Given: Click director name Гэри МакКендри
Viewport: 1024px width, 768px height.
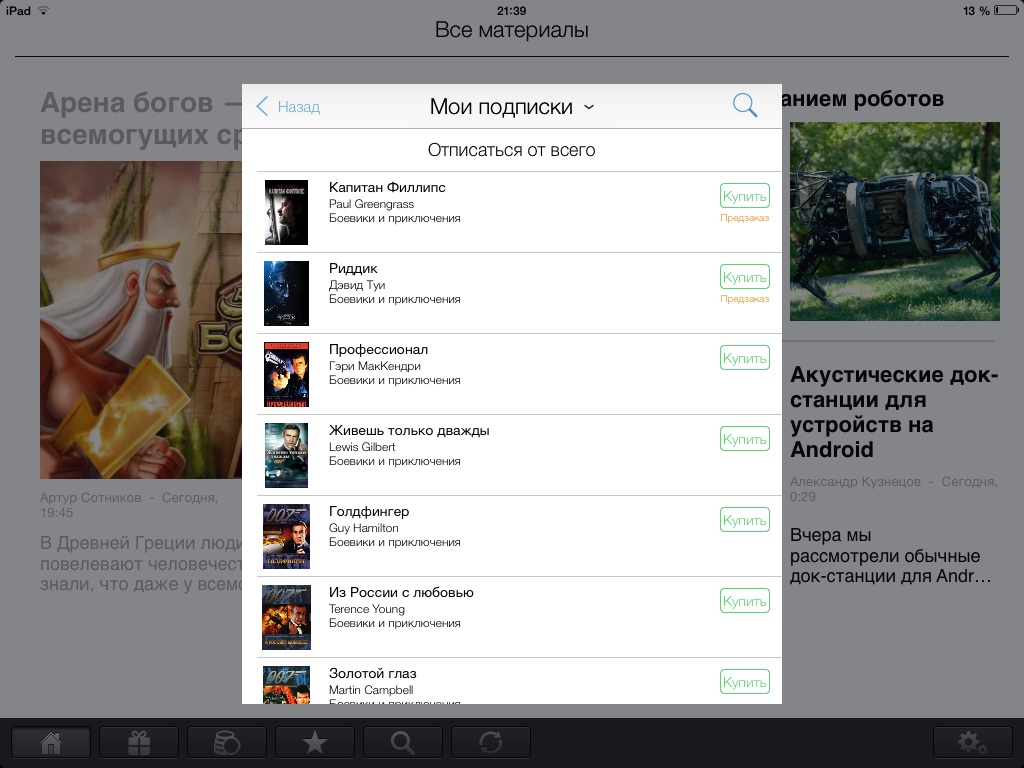Looking at the screenshot, I should click(x=374, y=366).
